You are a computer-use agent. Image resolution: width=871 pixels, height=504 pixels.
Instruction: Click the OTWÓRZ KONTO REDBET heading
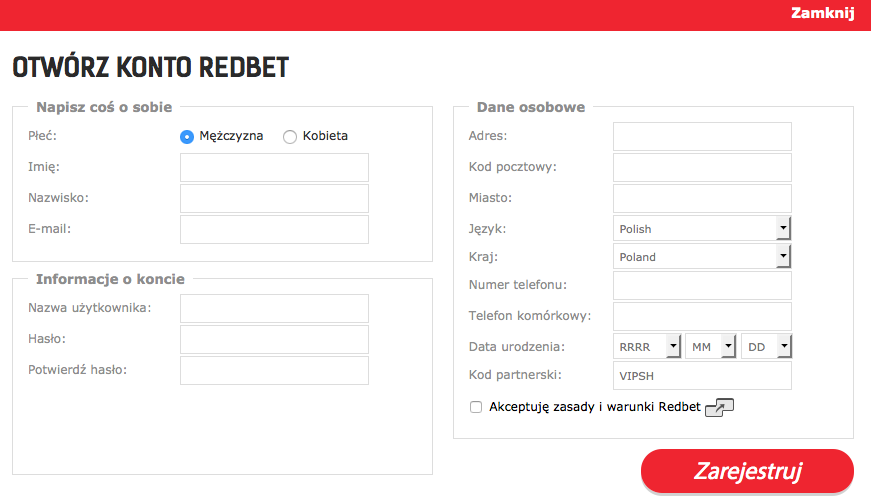point(151,67)
